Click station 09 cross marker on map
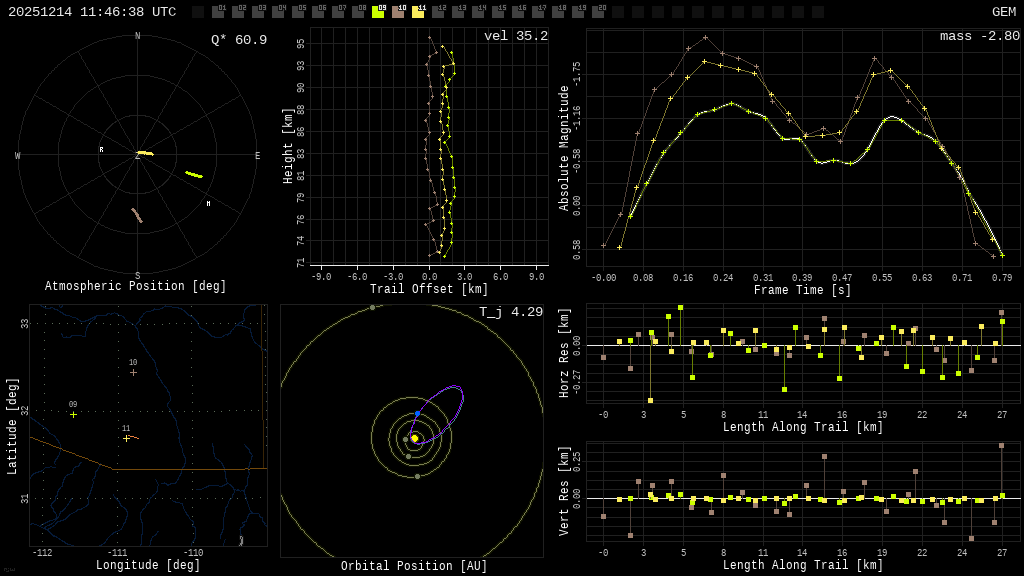The image size is (1024, 576). (73, 414)
